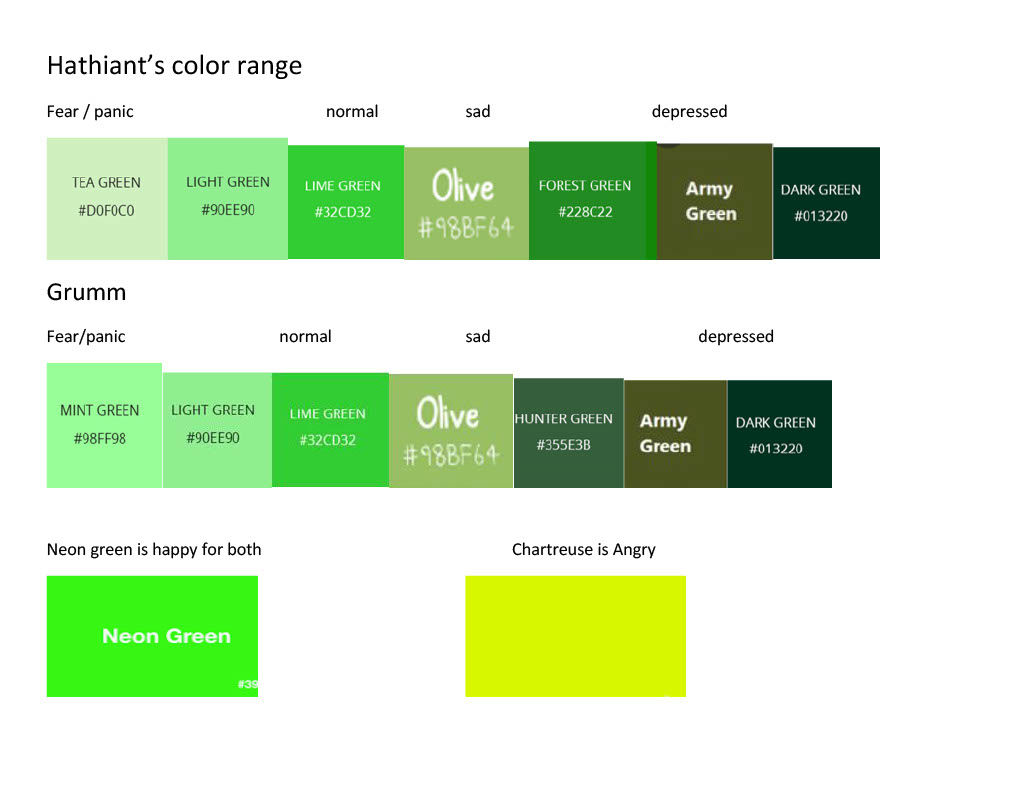Select the yellow Chartreuse rectangle
This screenshot has width=1024, height=791.
[575, 636]
